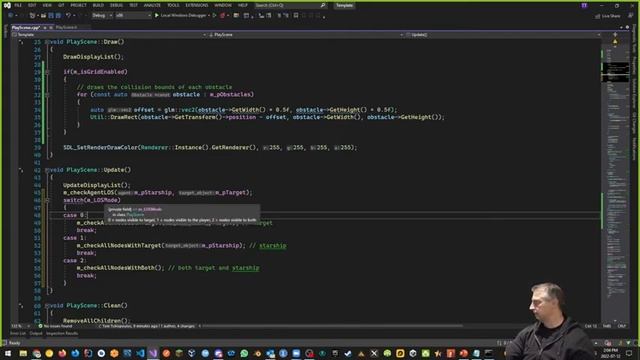Screen dimensions: 640x360
Task: Collapse the PlayScene::Update() function
Action: coord(47,170)
